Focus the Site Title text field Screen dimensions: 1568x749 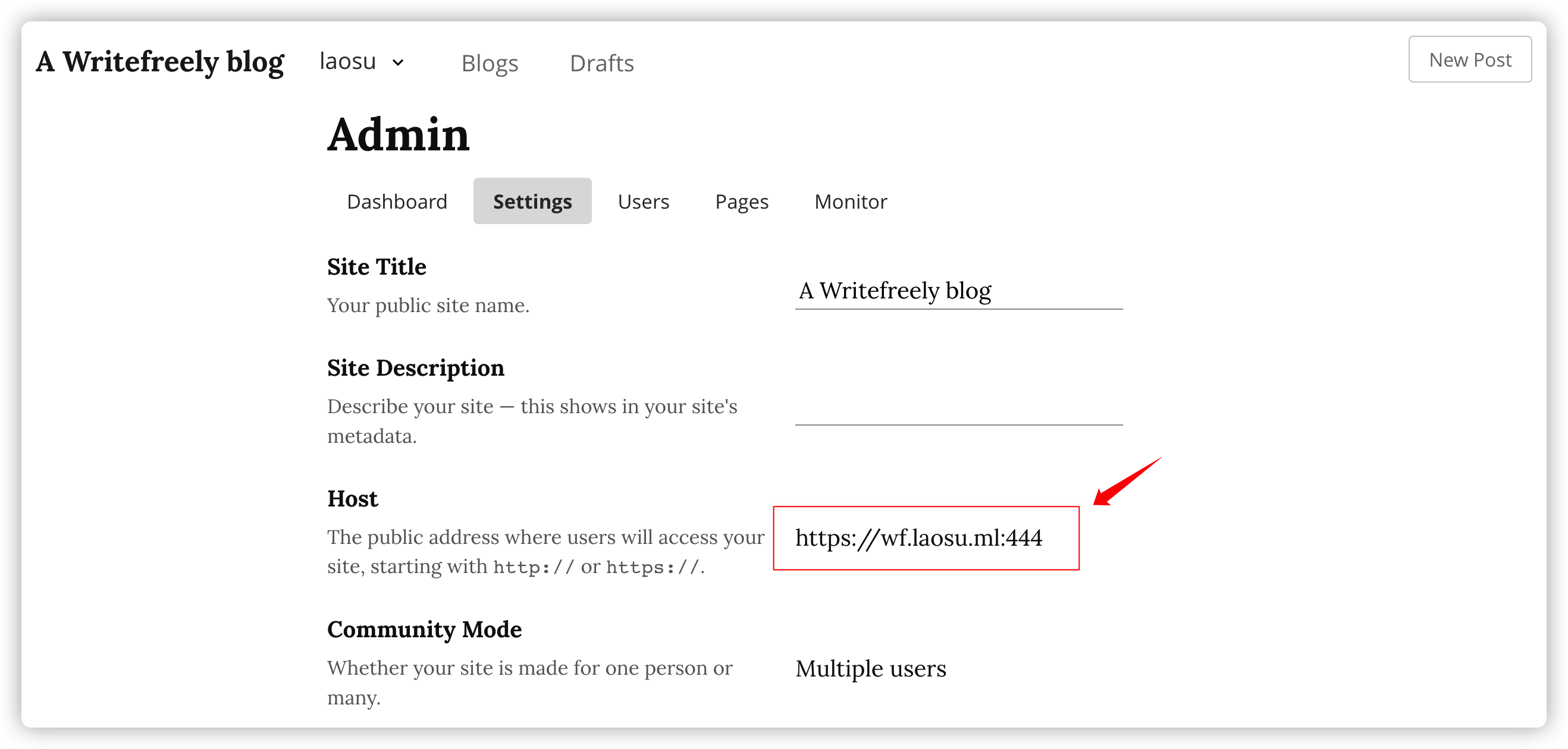[x=958, y=291]
